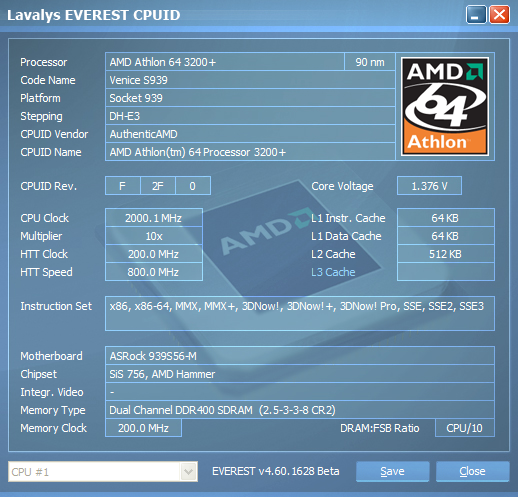Image resolution: width=518 pixels, height=497 pixels.
Task: Select the CPU #1 combo box field
Action: [x=103, y=472]
